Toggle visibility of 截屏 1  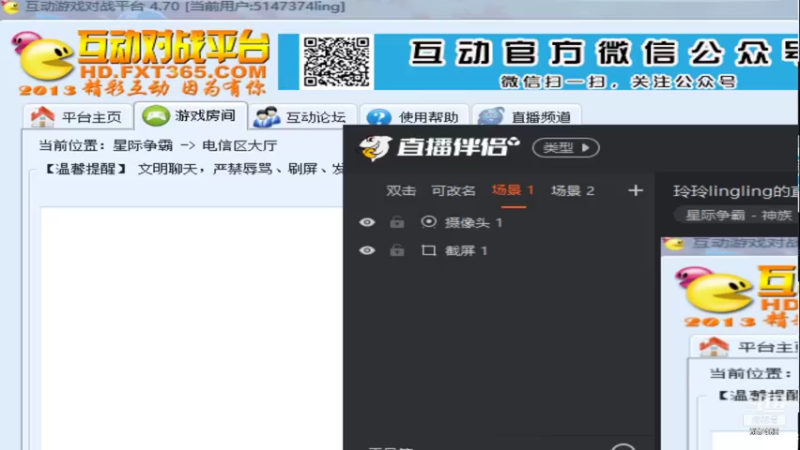367,251
